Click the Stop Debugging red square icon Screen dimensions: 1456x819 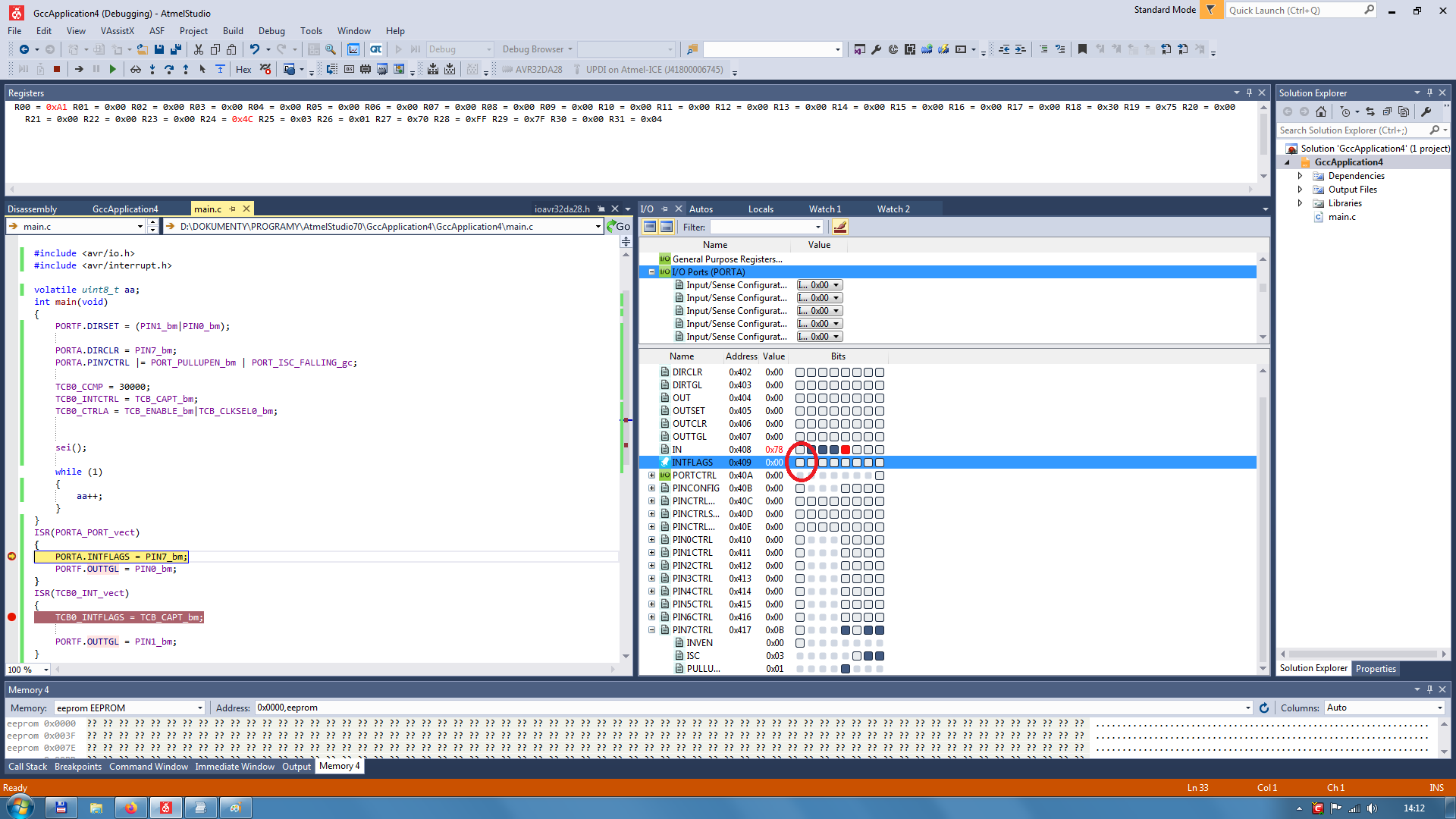tap(57, 69)
